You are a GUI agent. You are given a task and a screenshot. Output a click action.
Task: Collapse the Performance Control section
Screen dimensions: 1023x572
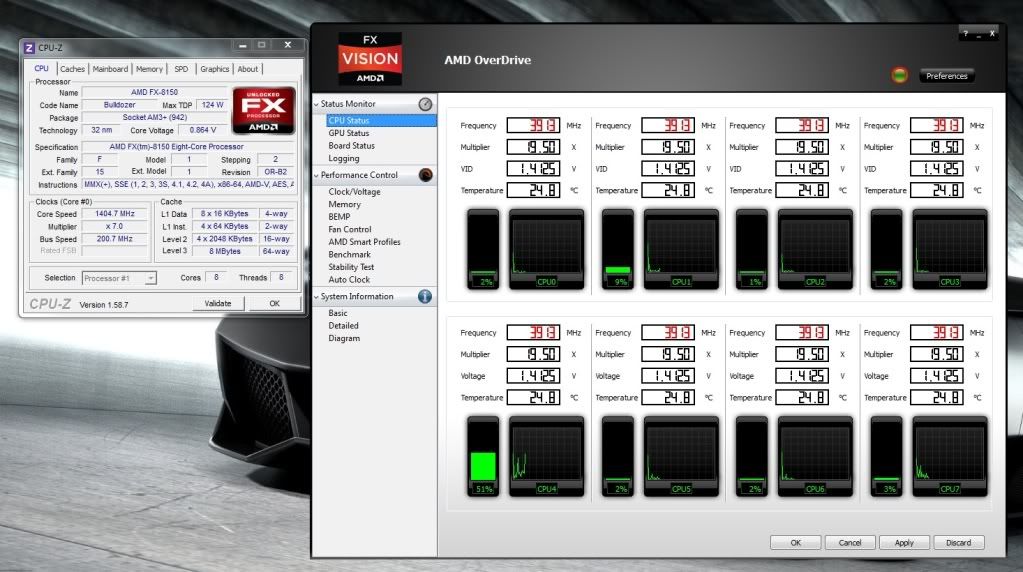coord(316,175)
